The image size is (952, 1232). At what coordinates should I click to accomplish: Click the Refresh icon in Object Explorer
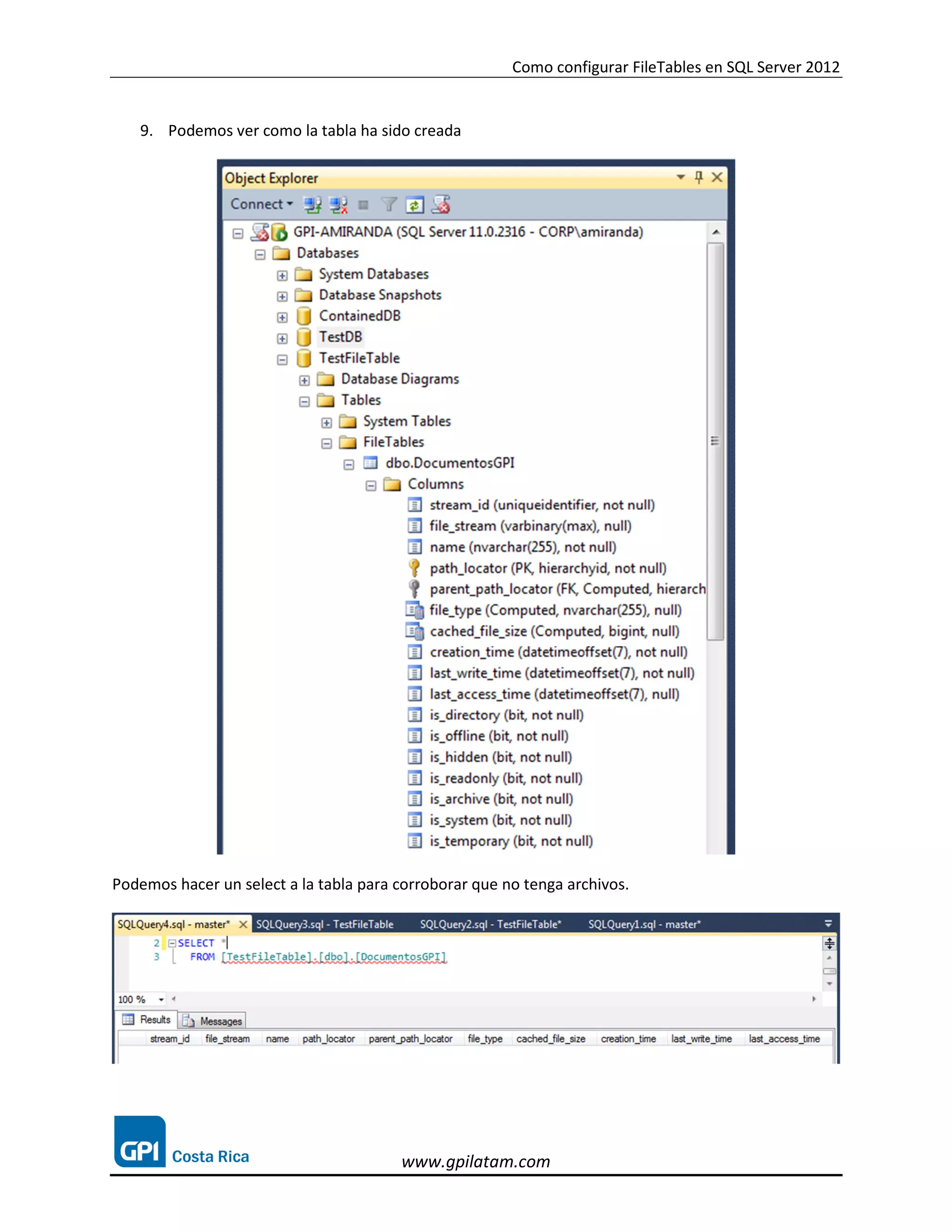[x=415, y=205]
